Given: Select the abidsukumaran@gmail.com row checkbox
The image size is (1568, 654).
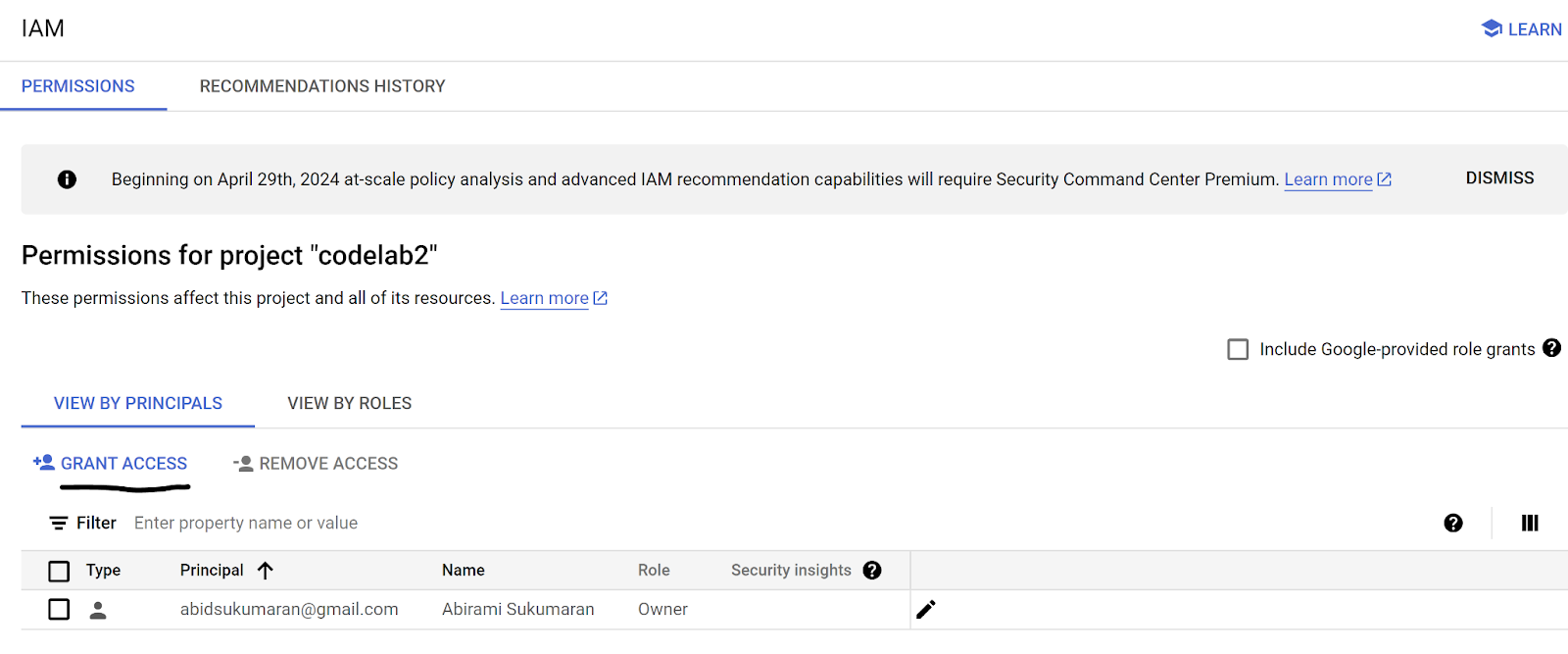Looking at the screenshot, I should pyautogui.click(x=59, y=610).
